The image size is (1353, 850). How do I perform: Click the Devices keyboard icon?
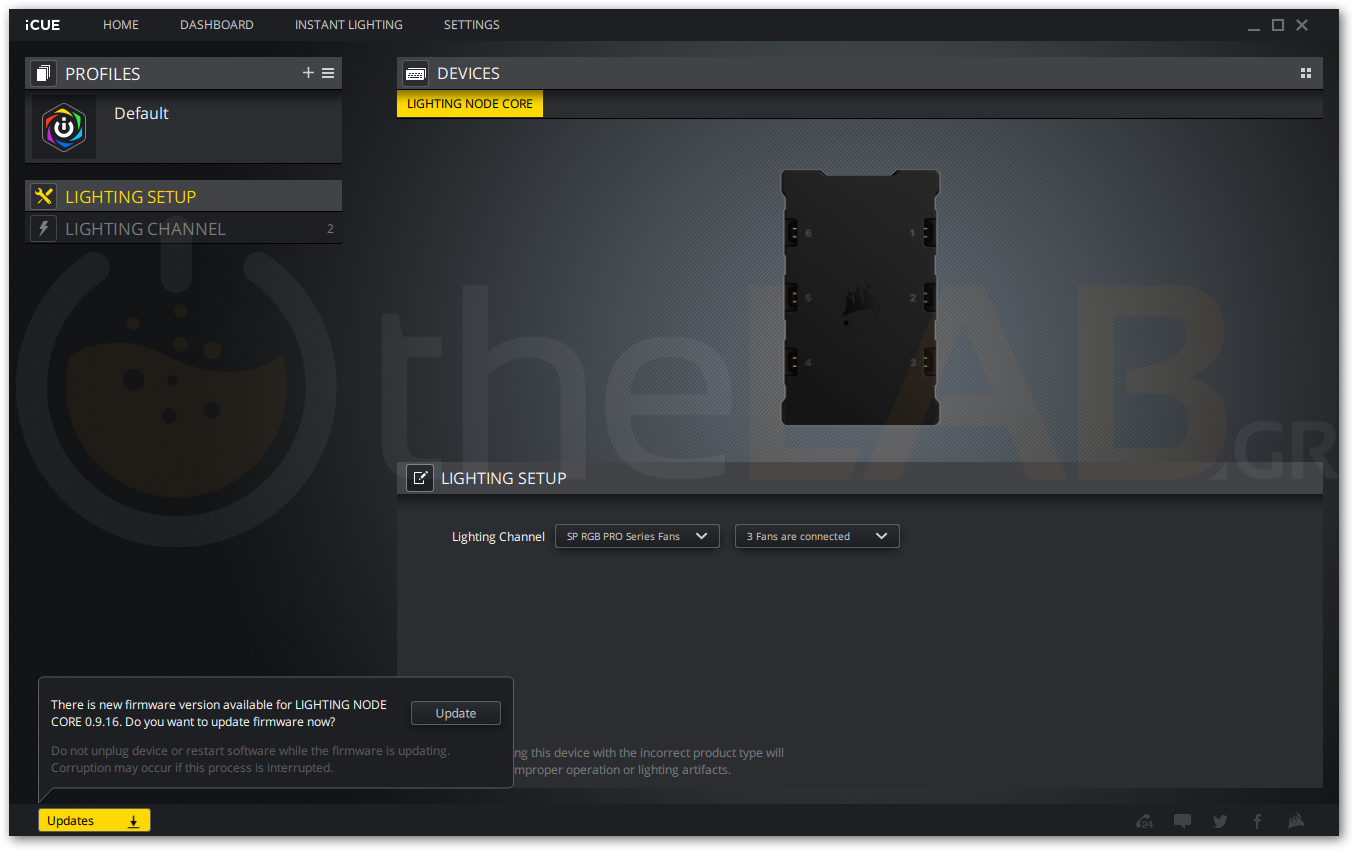click(415, 73)
